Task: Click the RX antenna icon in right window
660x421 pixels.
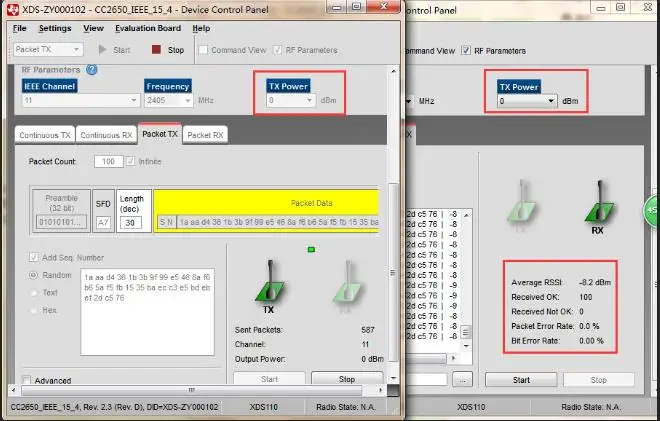Action: (599, 203)
